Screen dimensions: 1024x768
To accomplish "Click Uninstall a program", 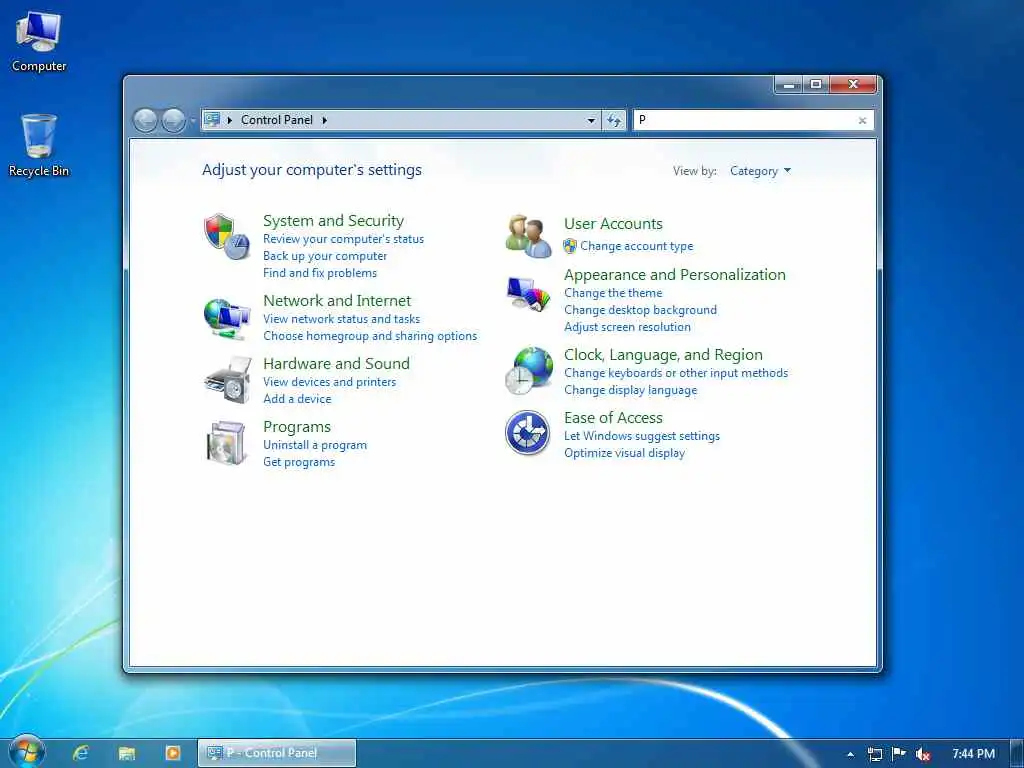I will (x=315, y=445).
